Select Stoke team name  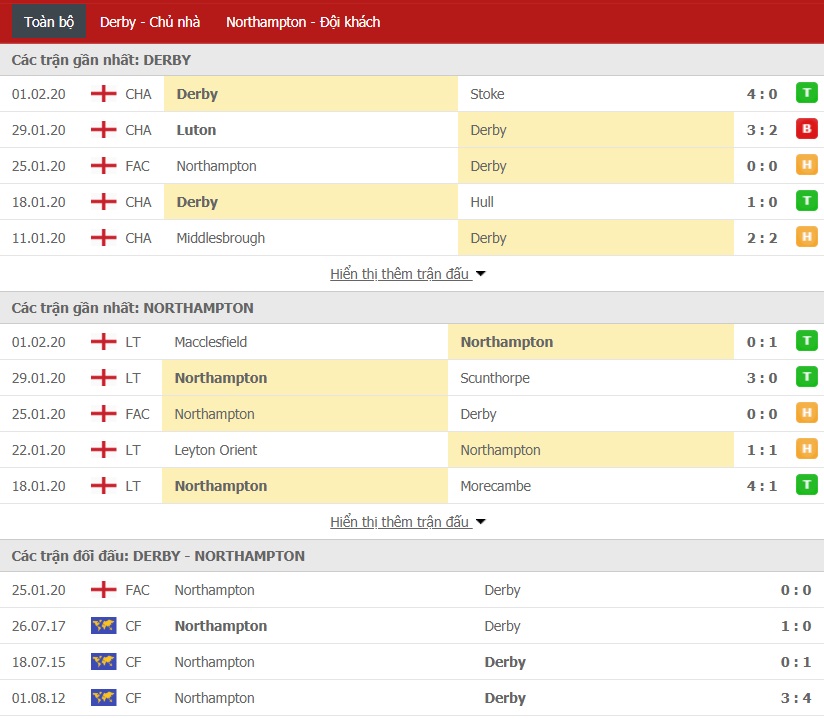coord(487,94)
